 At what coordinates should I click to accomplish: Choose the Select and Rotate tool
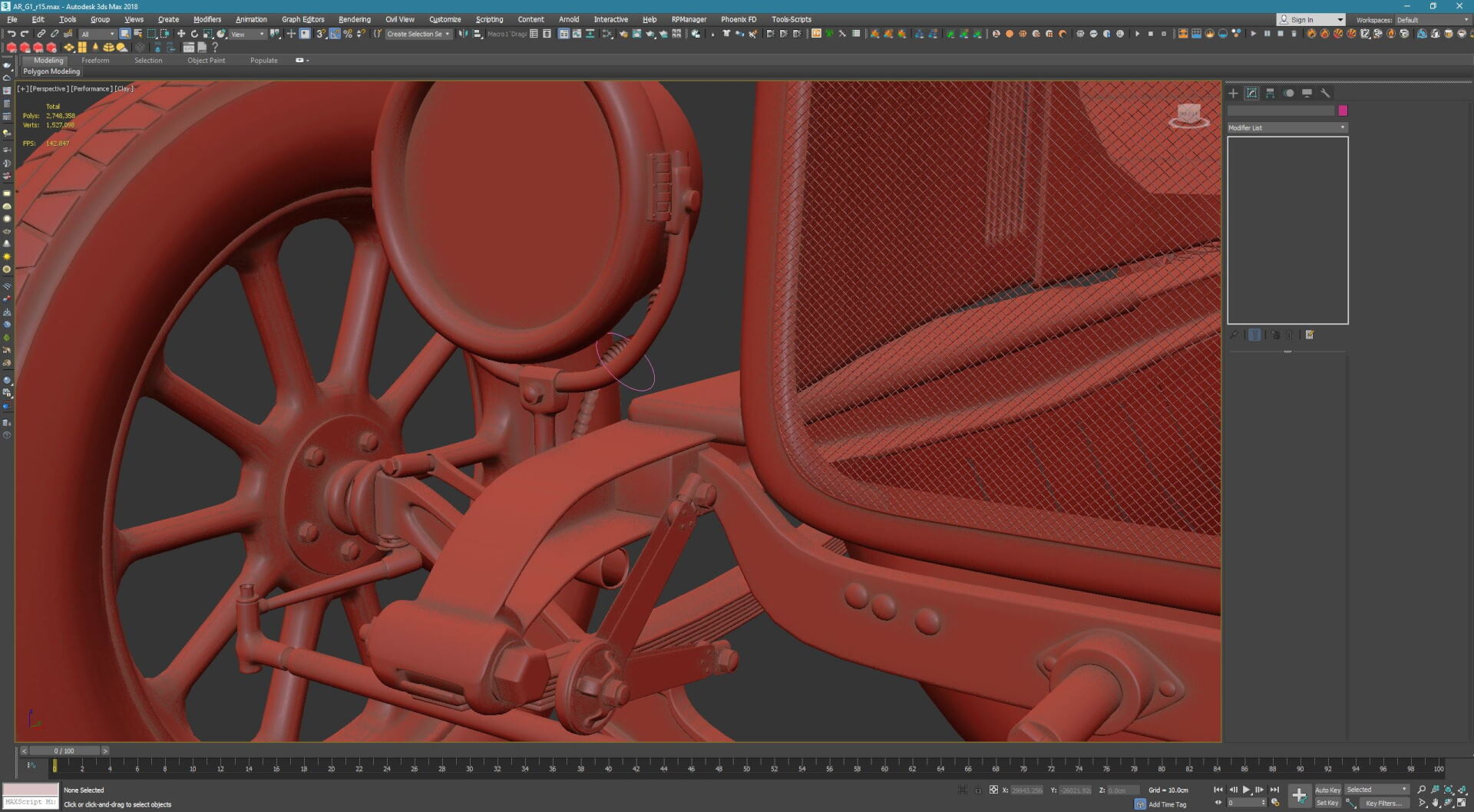point(194,34)
